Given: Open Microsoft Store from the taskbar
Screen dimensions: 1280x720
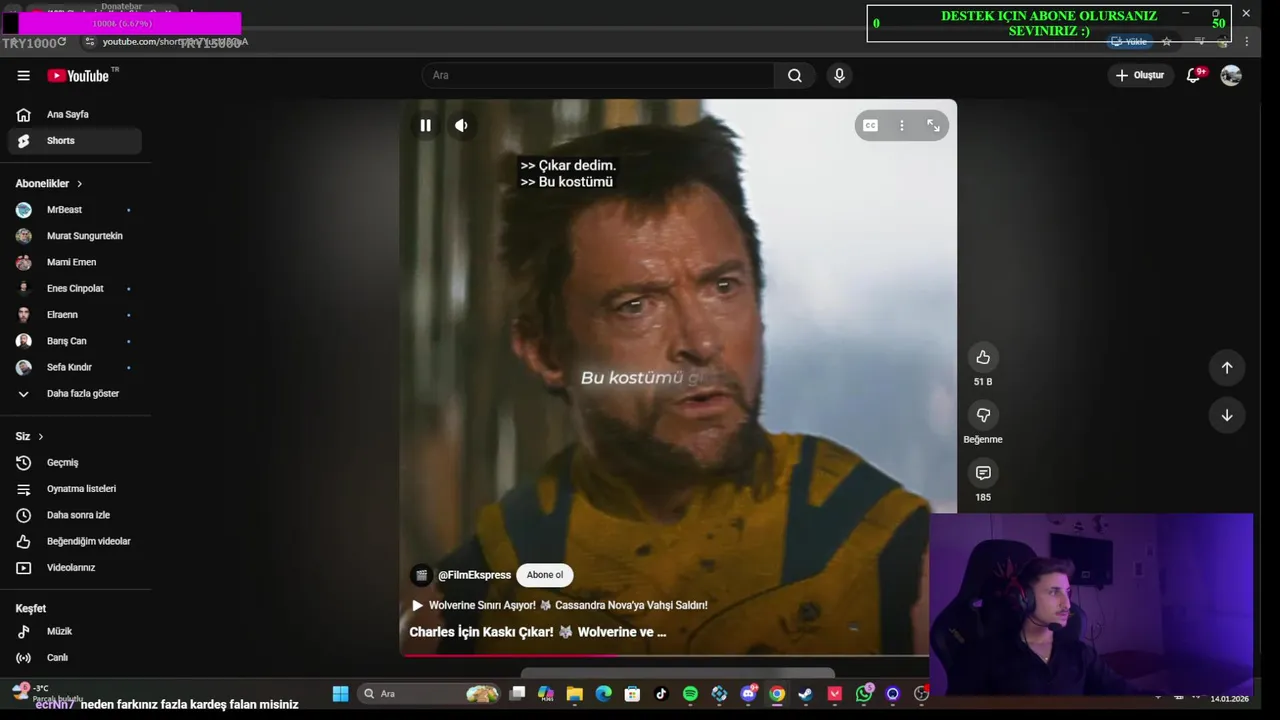Looking at the screenshot, I should pos(632,694).
